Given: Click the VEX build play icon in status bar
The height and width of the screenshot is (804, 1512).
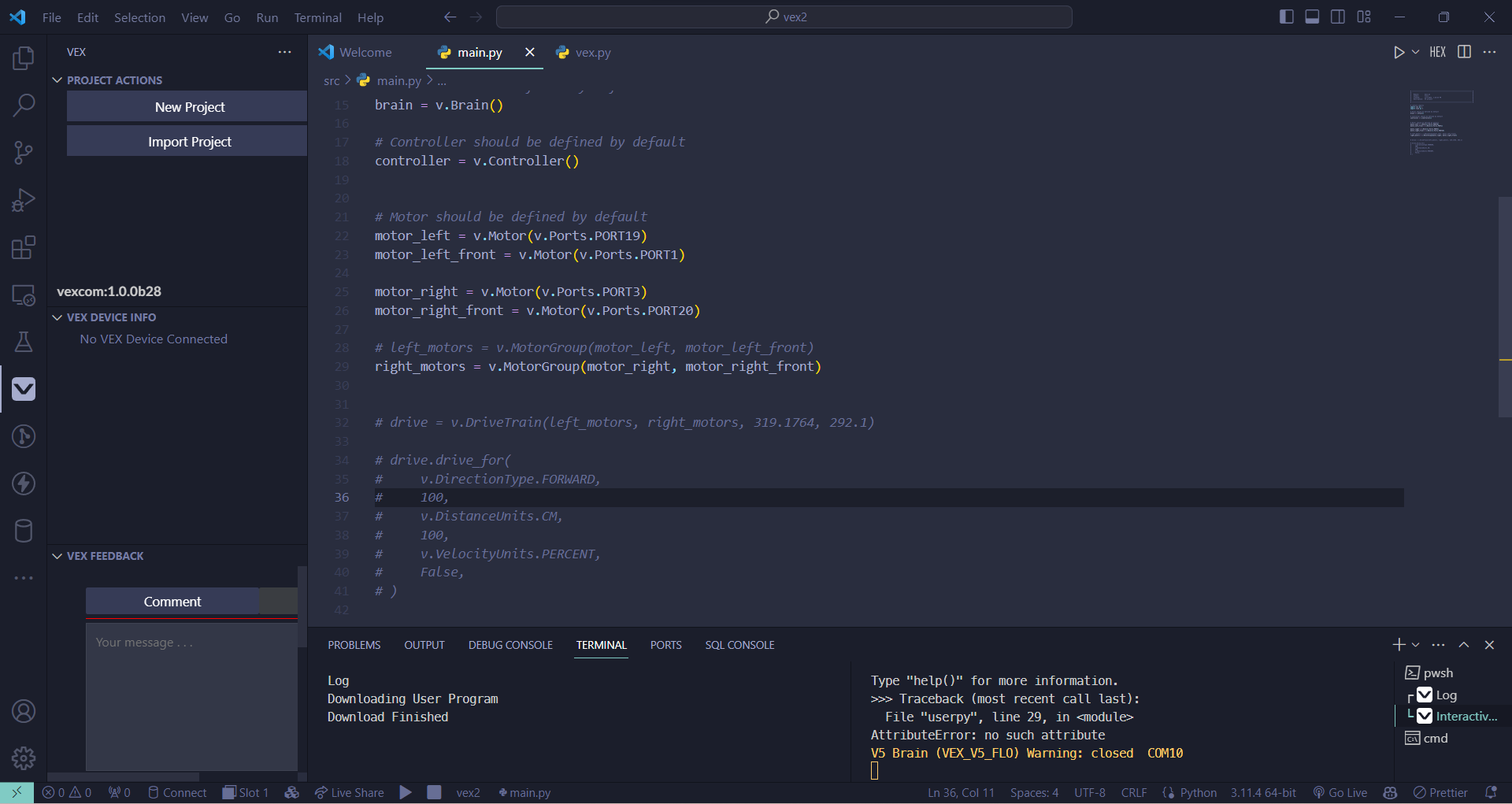Looking at the screenshot, I should click(x=406, y=792).
